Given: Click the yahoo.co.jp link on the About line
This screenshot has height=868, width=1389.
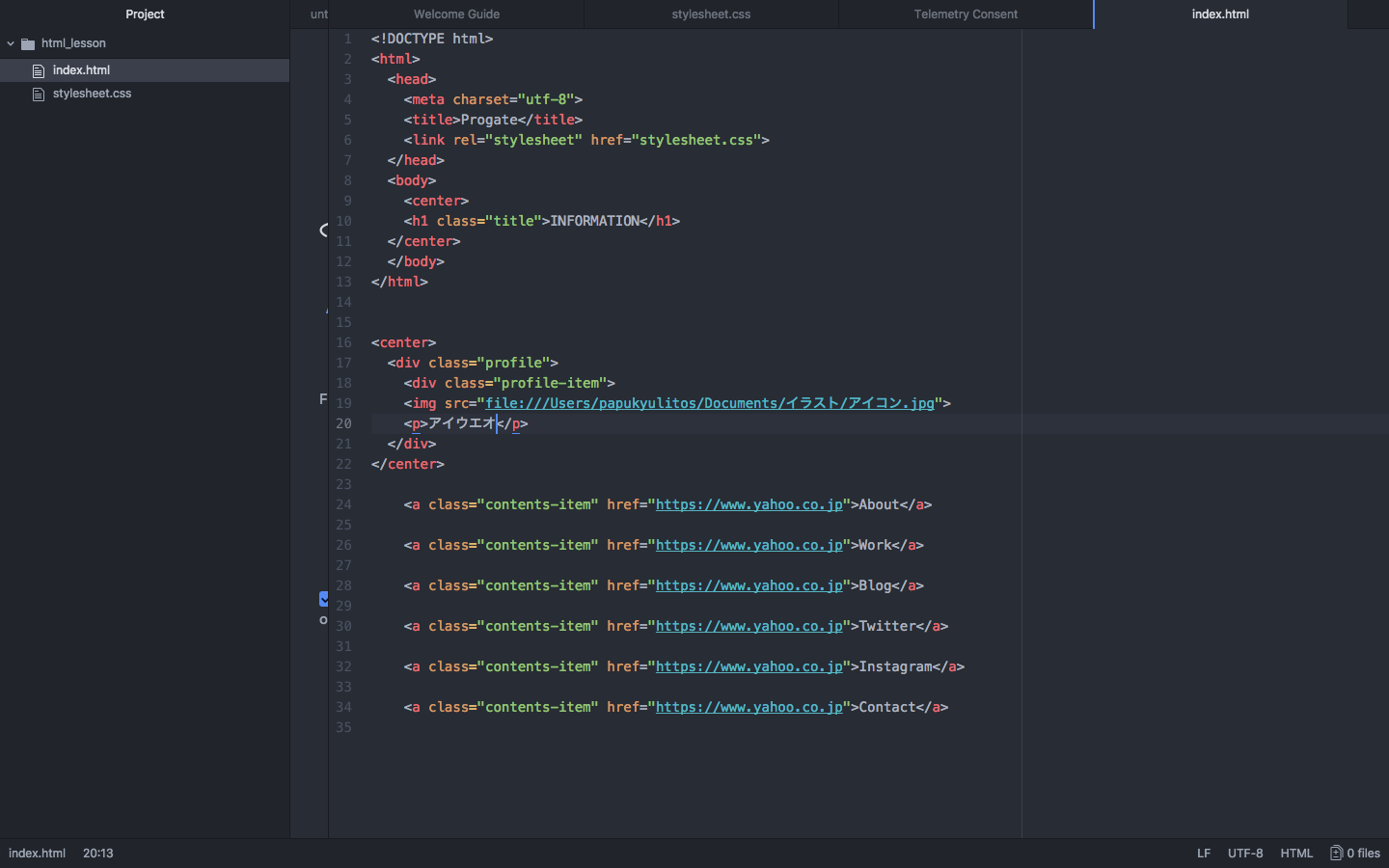Looking at the screenshot, I should click(749, 504).
